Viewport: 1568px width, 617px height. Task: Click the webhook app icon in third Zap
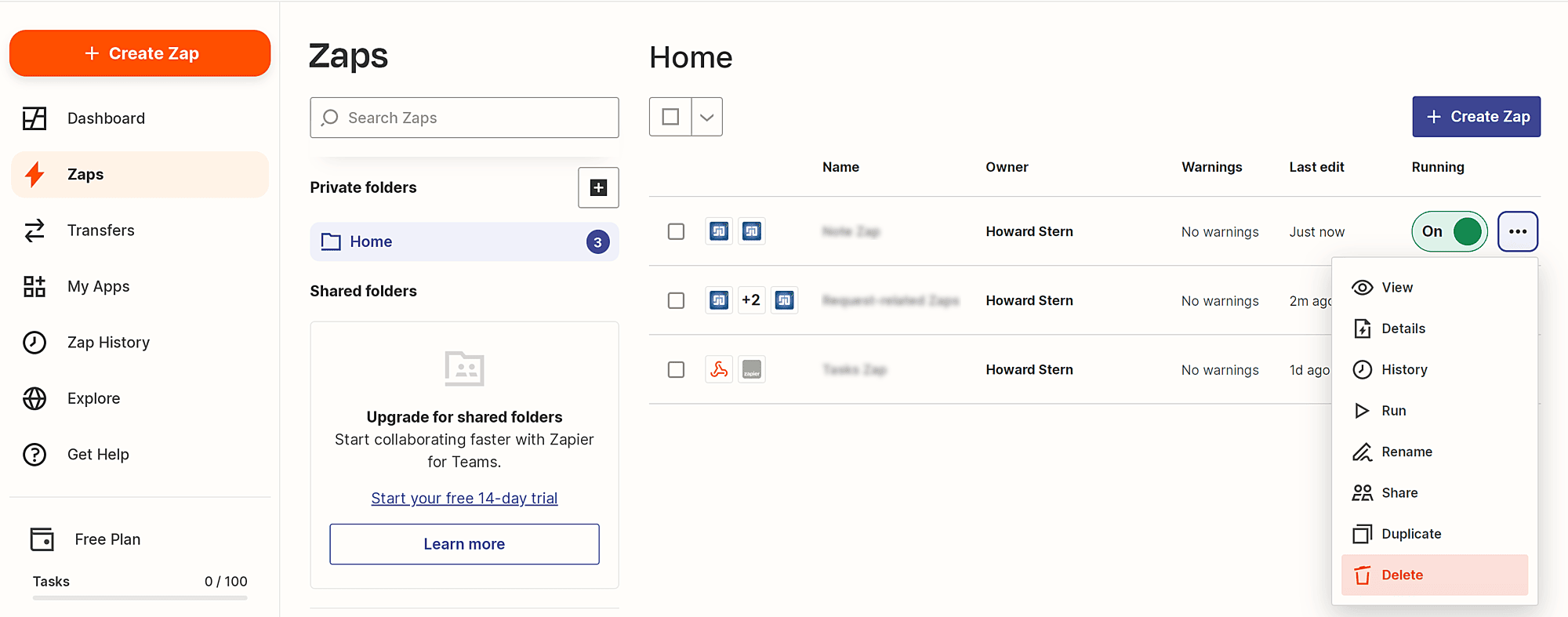(719, 369)
